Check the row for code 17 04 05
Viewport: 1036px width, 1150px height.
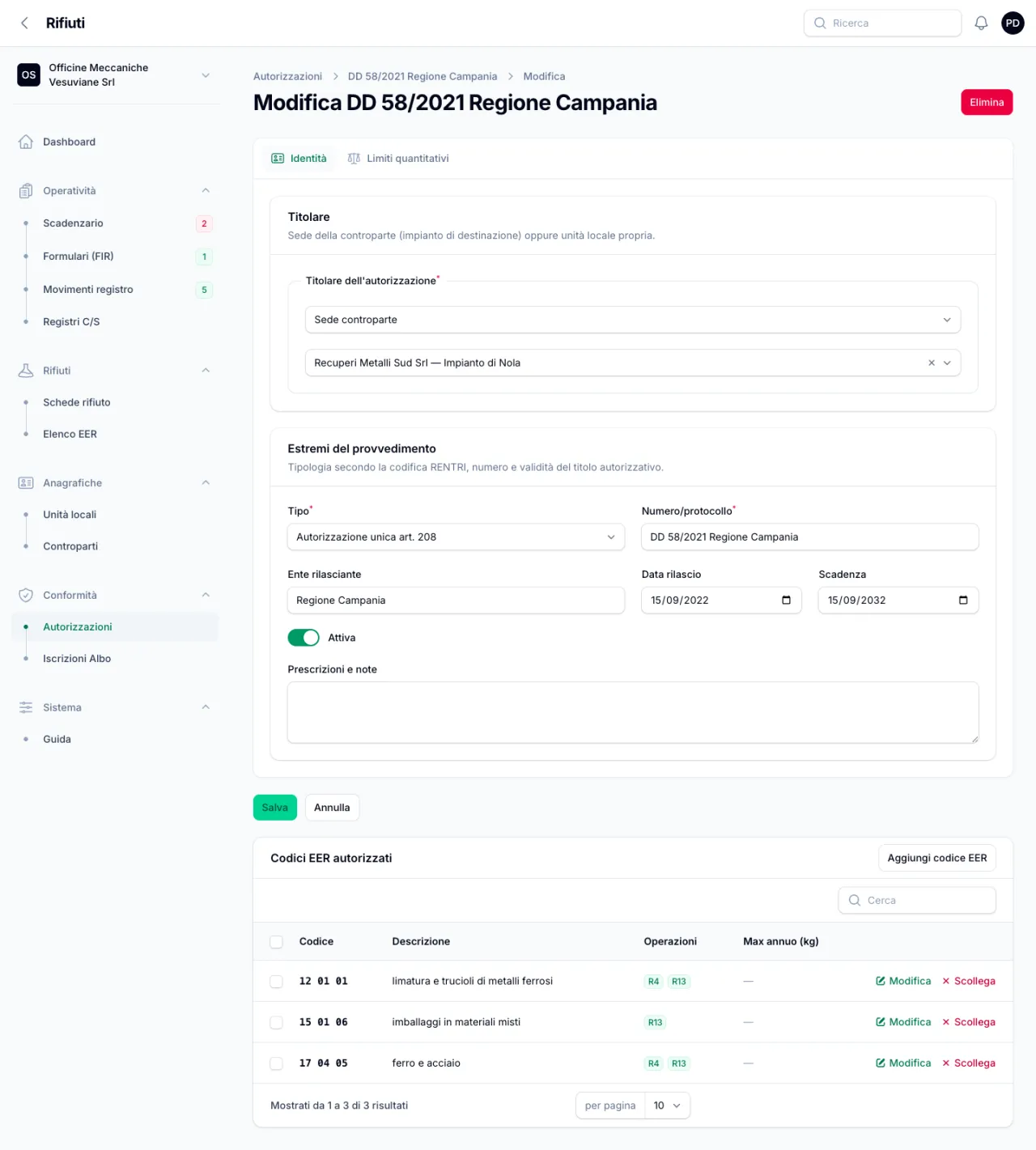pyautogui.click(x=277, y=1063)
